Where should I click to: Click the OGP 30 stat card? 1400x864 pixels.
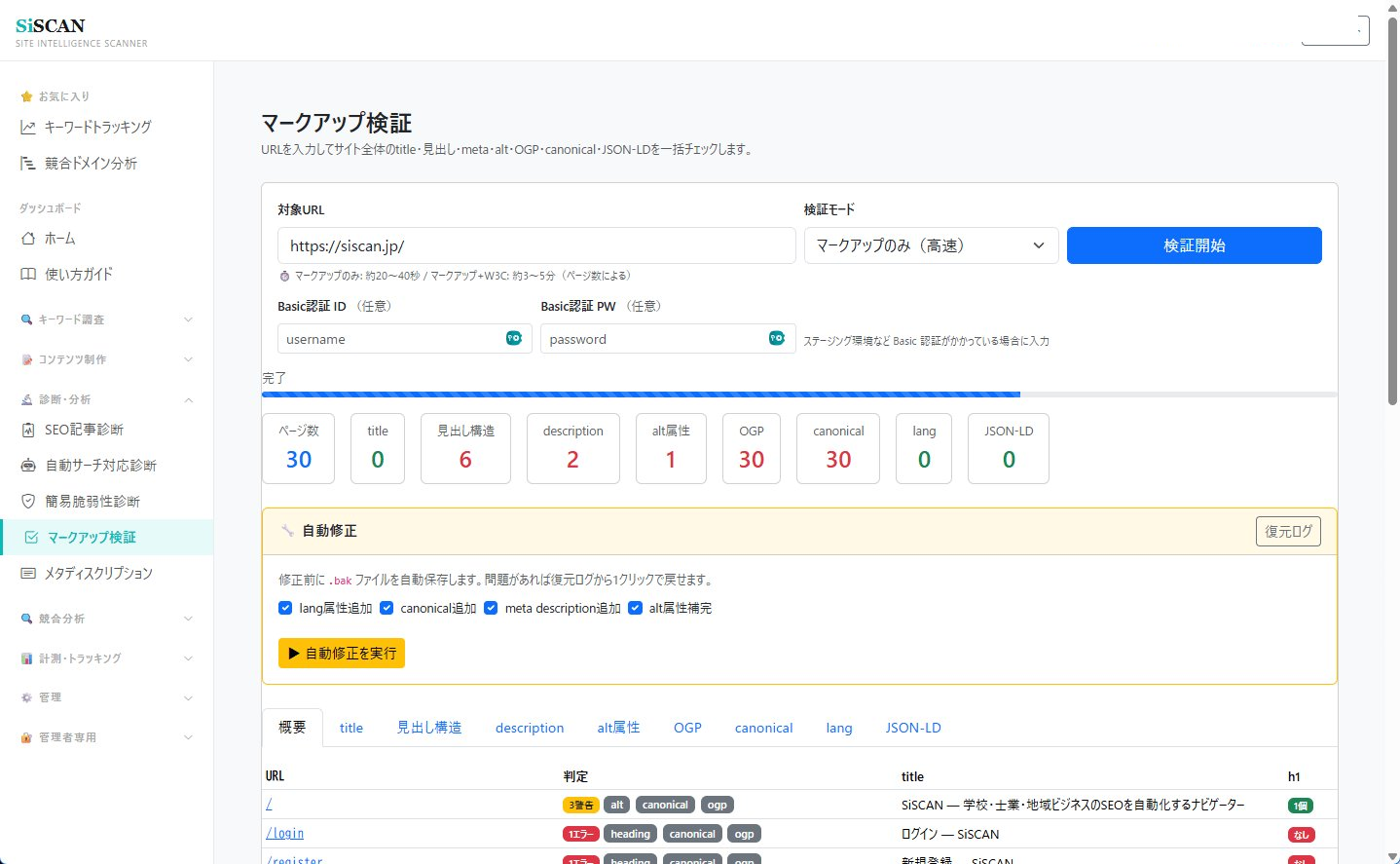tap(752, 448)
